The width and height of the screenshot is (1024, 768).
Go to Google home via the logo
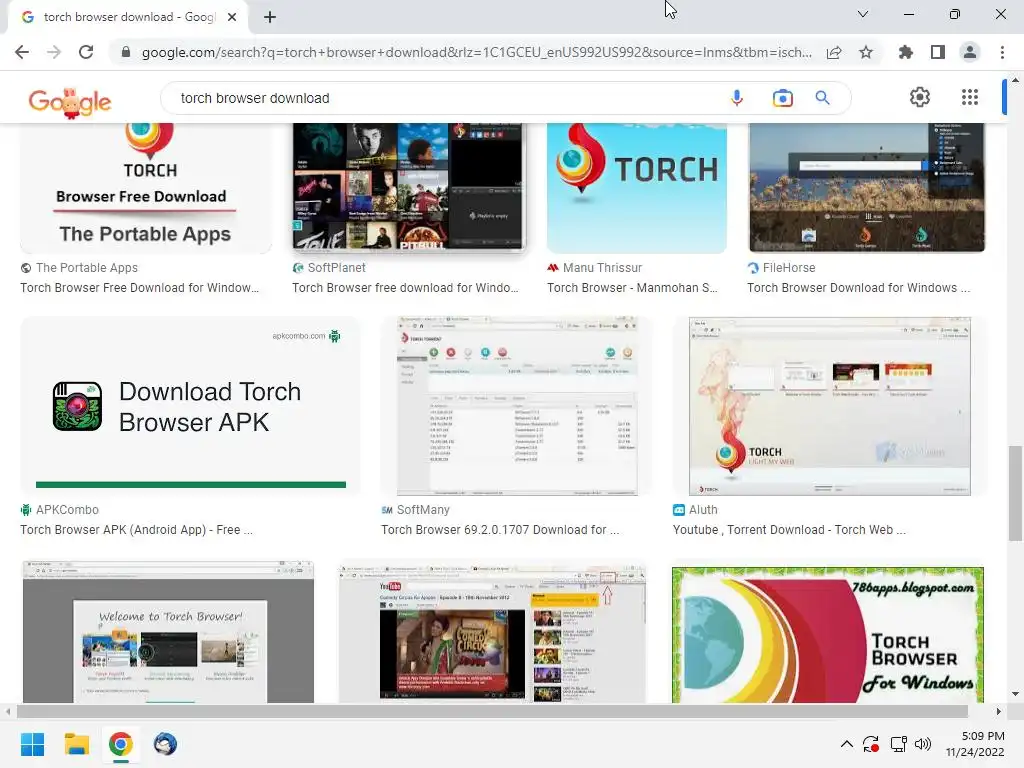(x=70, y=101)
